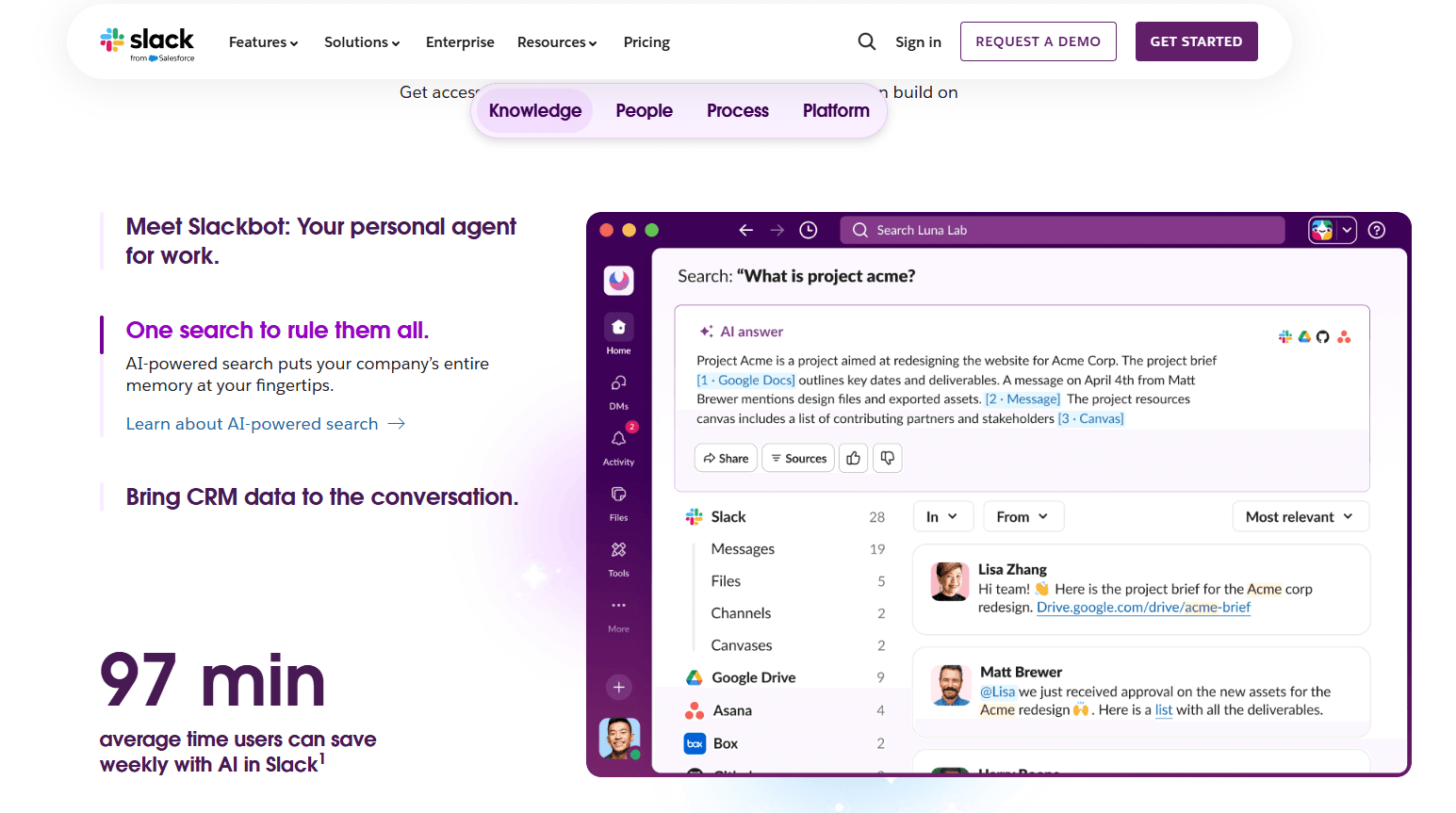Select Canvases results row
The width and height of the screenshot is (1456, 813).
797,645
